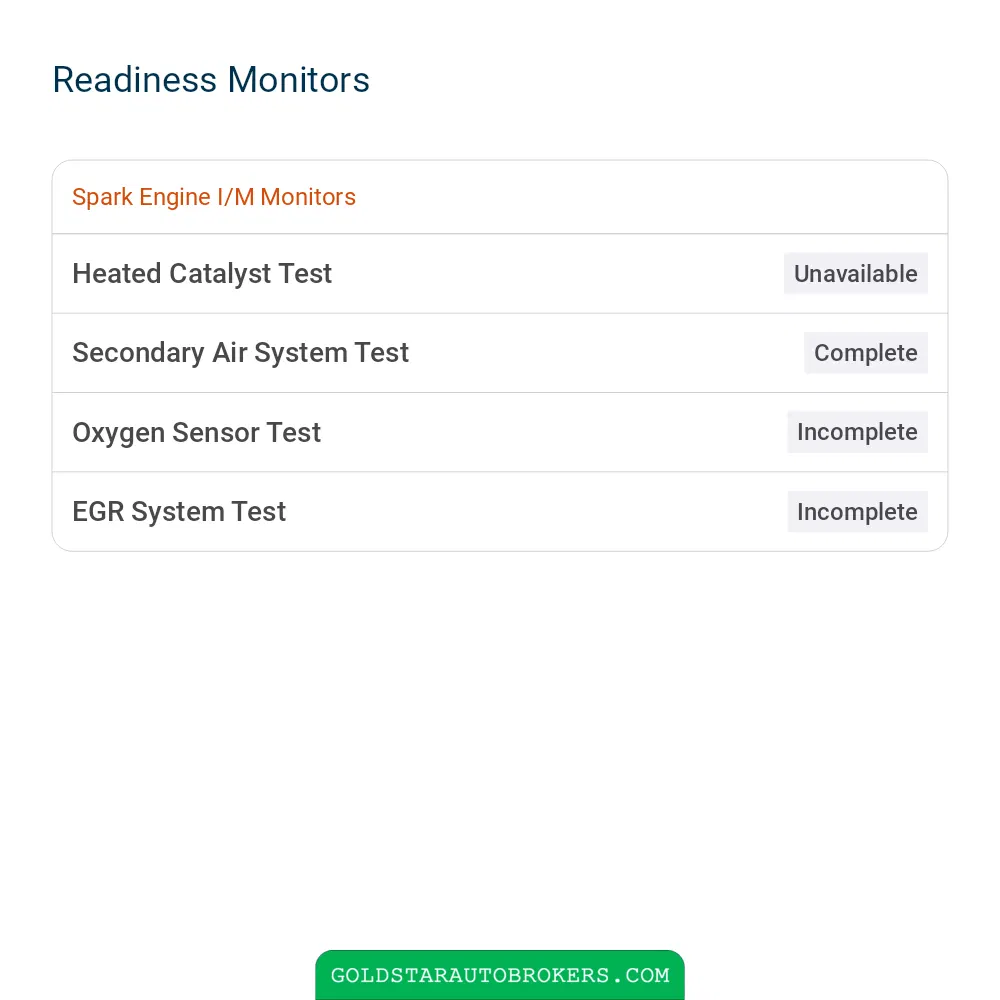This screenshot has height=1000, width=1000.
Task: Click Incomplete badge for EGR System Test
Action: pyautogui.click(x=857, y=512)
